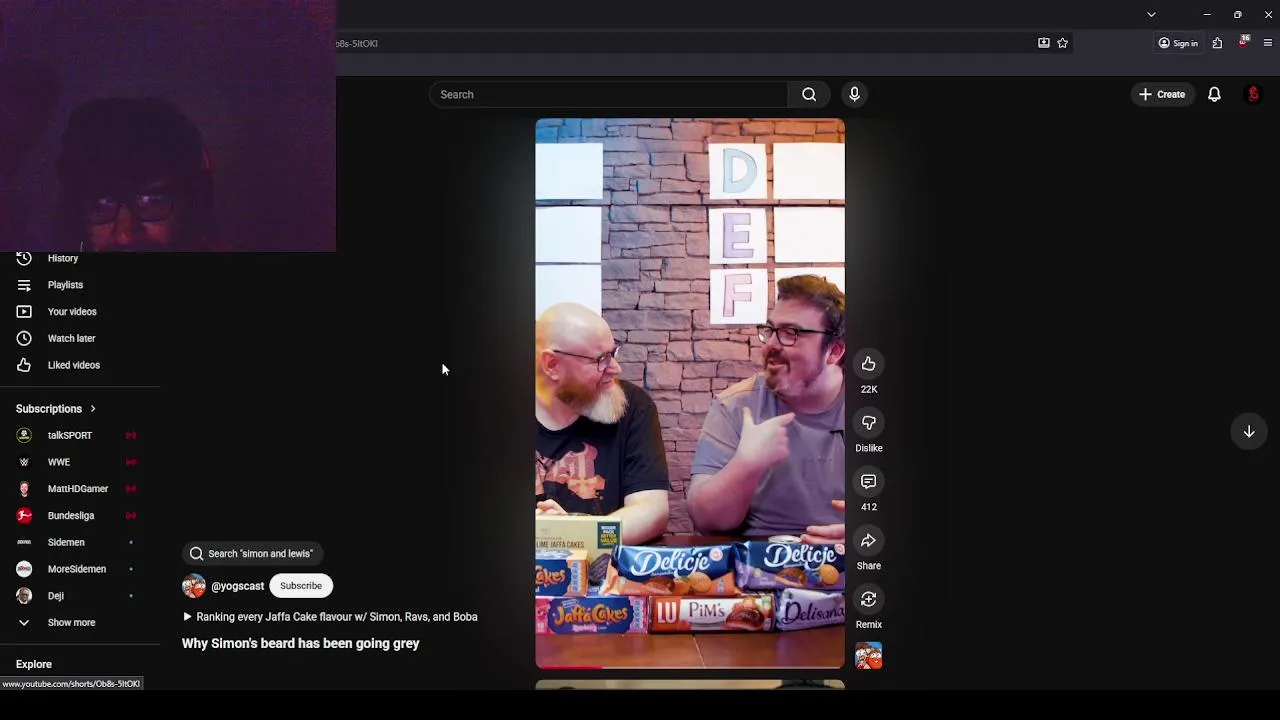Open the talkSPORT subscription channel
The width and height of the screenshot is (1280, 720).
[x=69, y=436]
